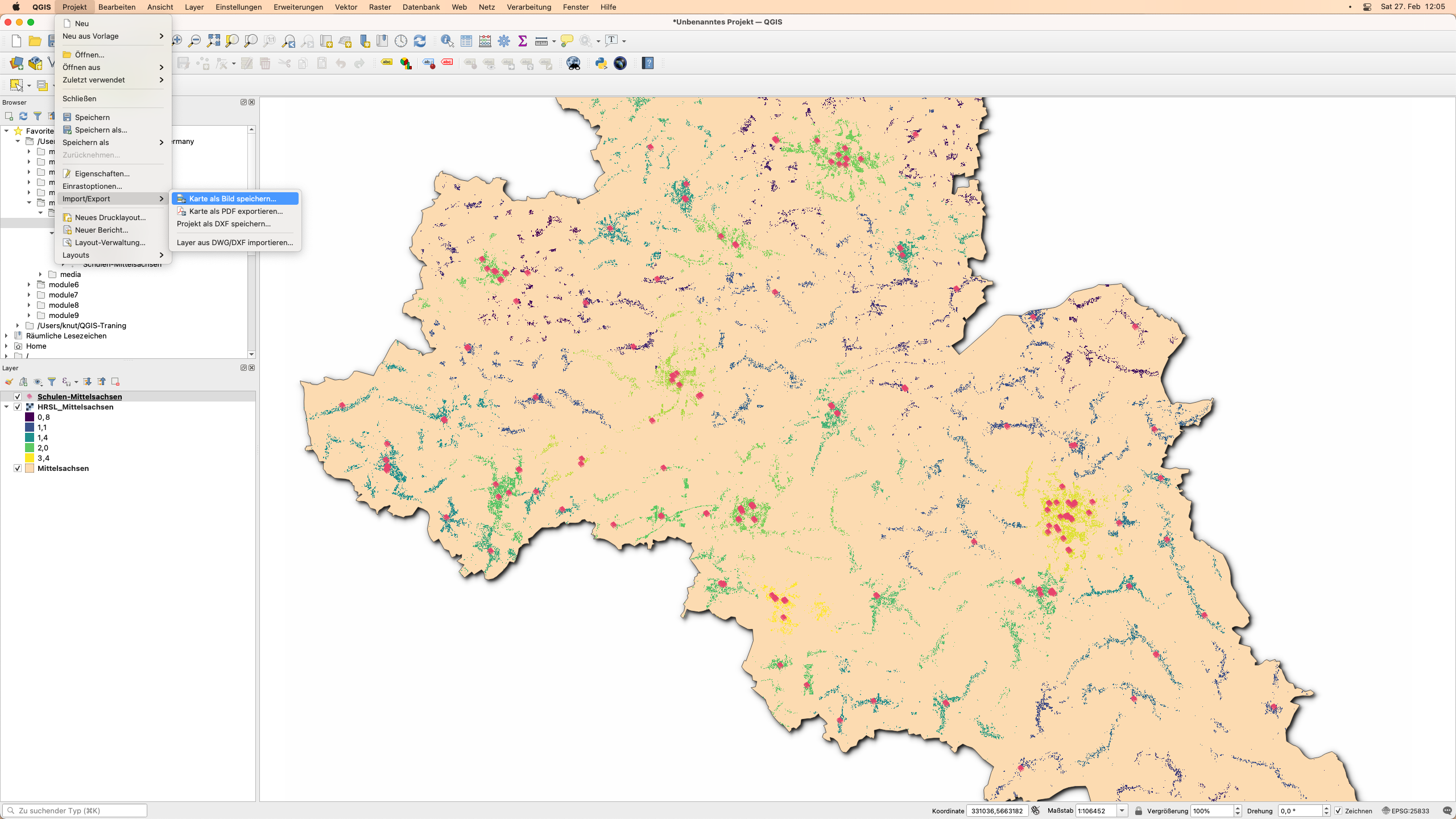Click the dark purple 0,8 legend swatch
Screen dimensions: 1456x819
click(x=30, y=417)
